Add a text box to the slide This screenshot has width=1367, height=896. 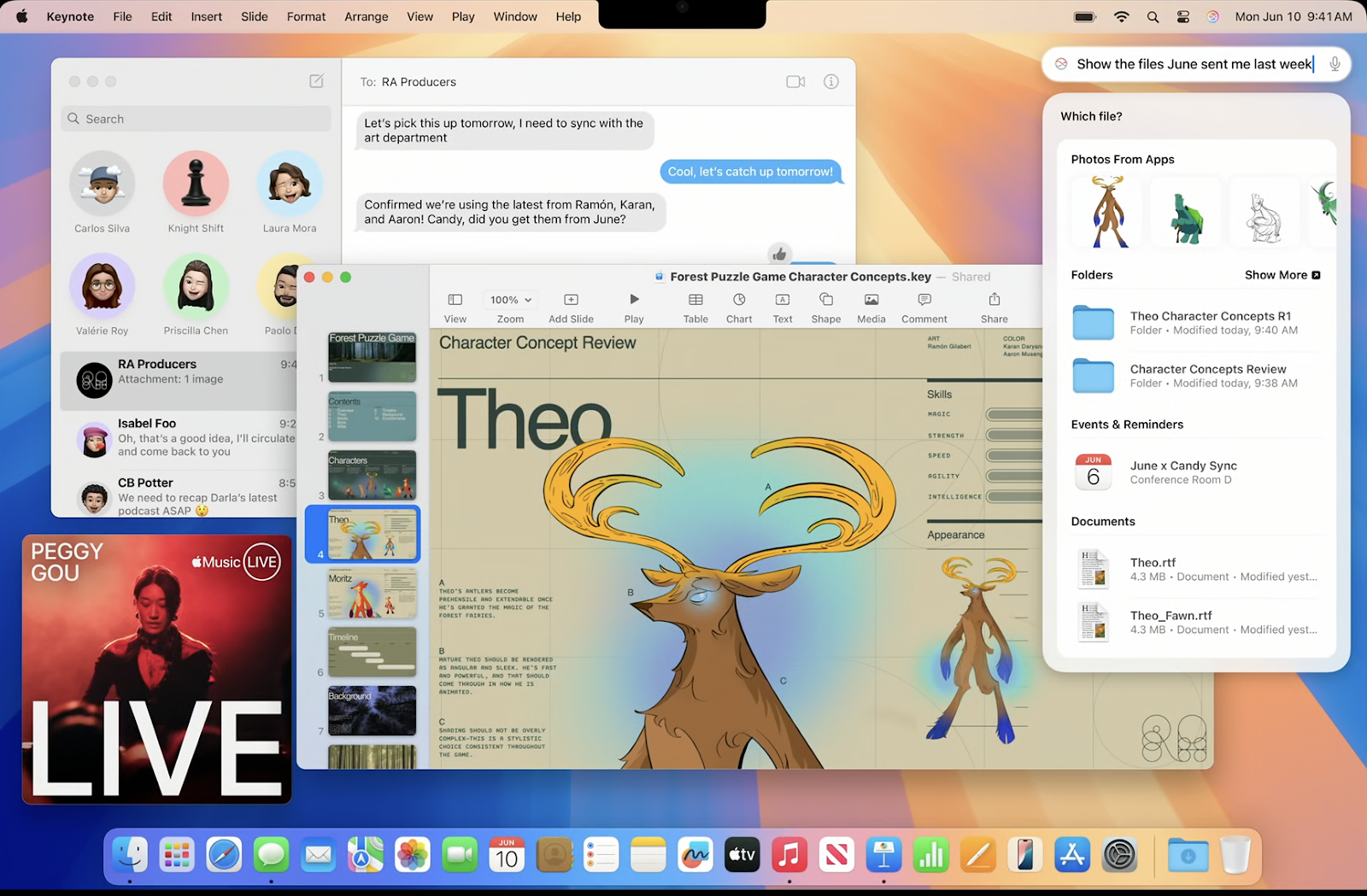coord(782,305)
